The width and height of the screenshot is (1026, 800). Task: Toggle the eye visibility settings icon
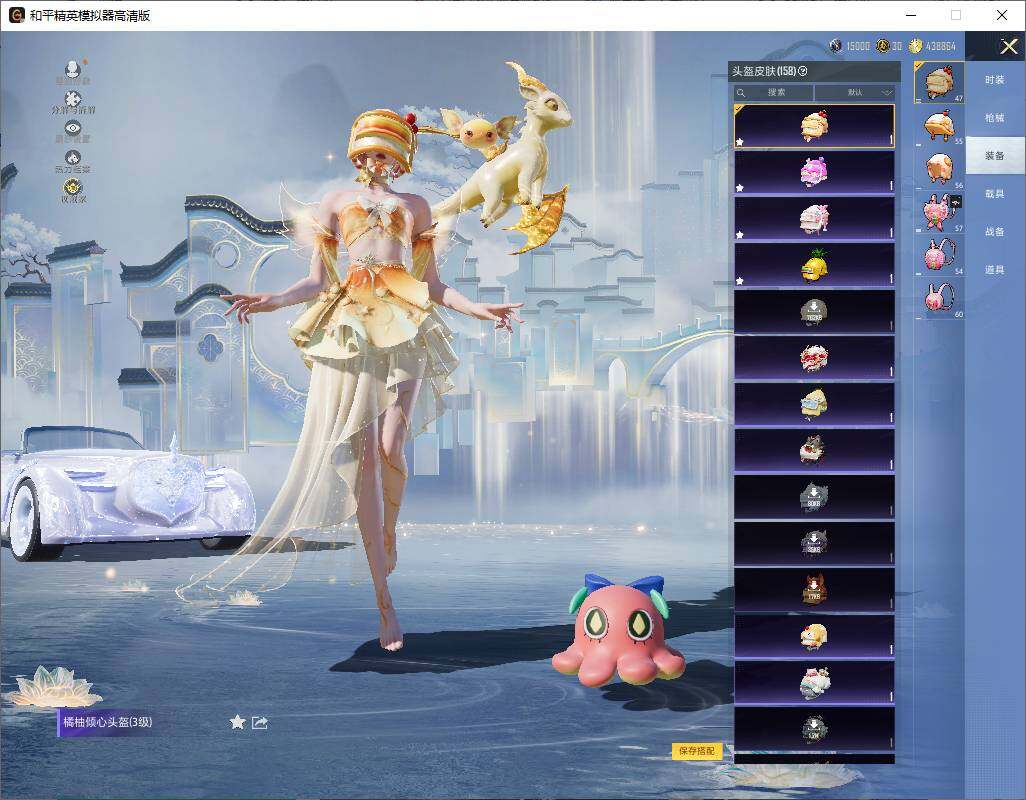click(x=73, y=128)
